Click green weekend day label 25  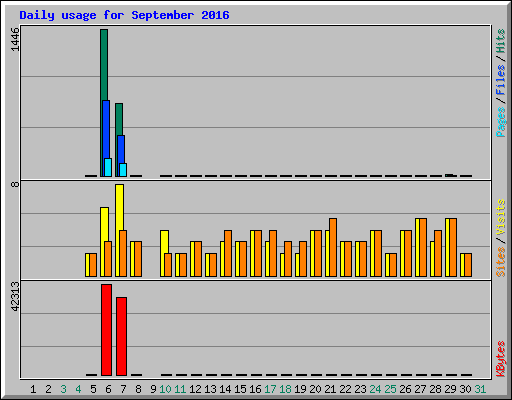390,389
